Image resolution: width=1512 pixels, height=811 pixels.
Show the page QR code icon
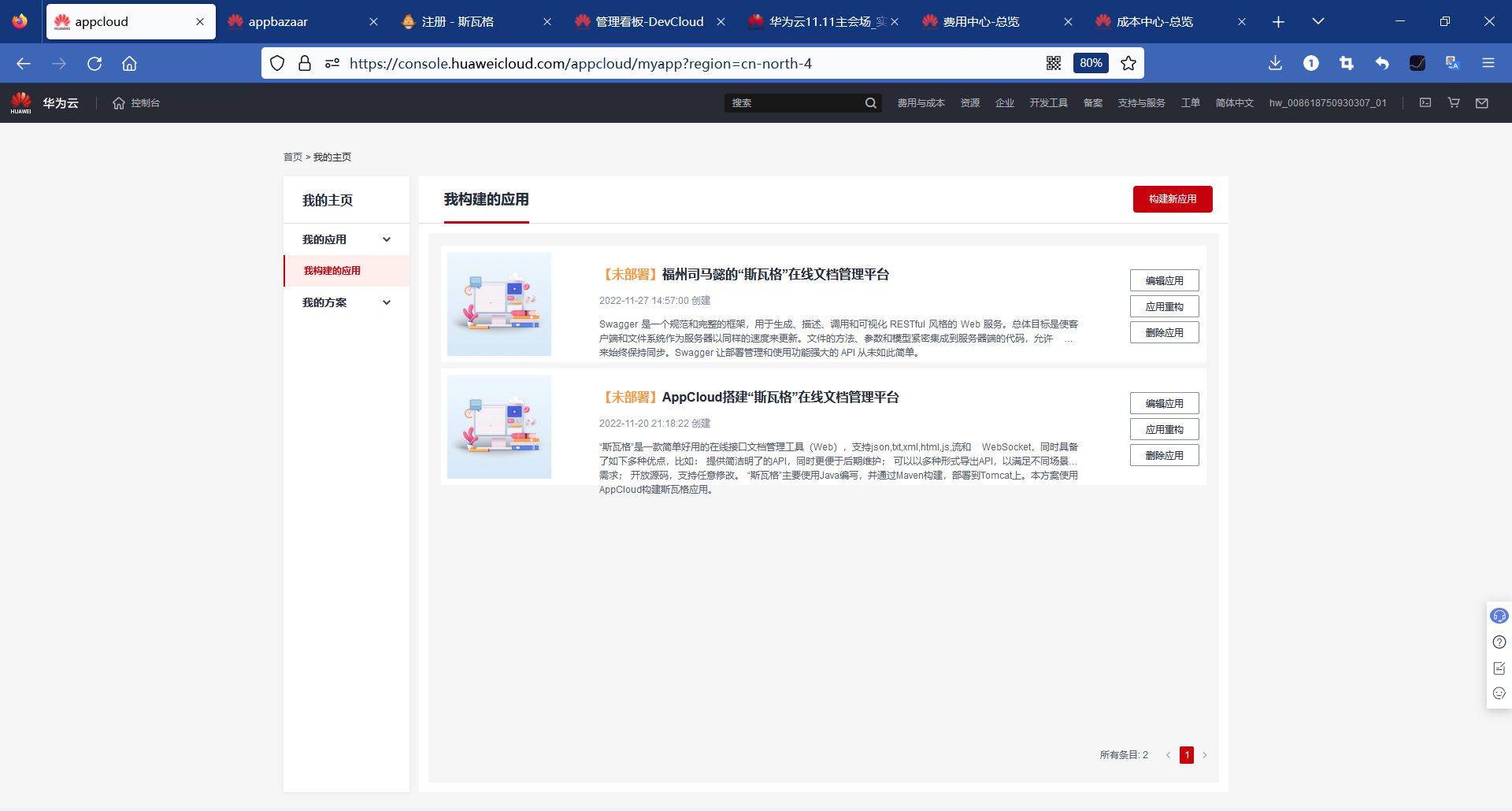pyautogui.click(x=1054, y=64)
